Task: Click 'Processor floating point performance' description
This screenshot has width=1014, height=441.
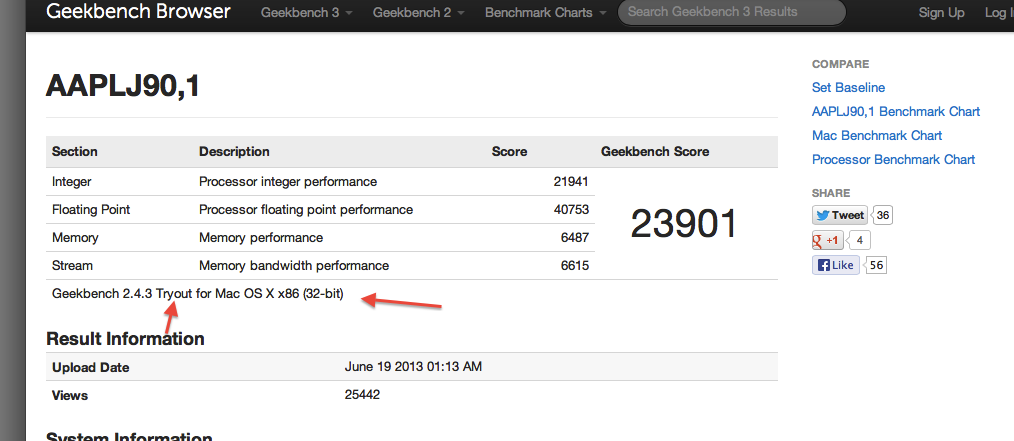Action: click(x=306, y=210)
